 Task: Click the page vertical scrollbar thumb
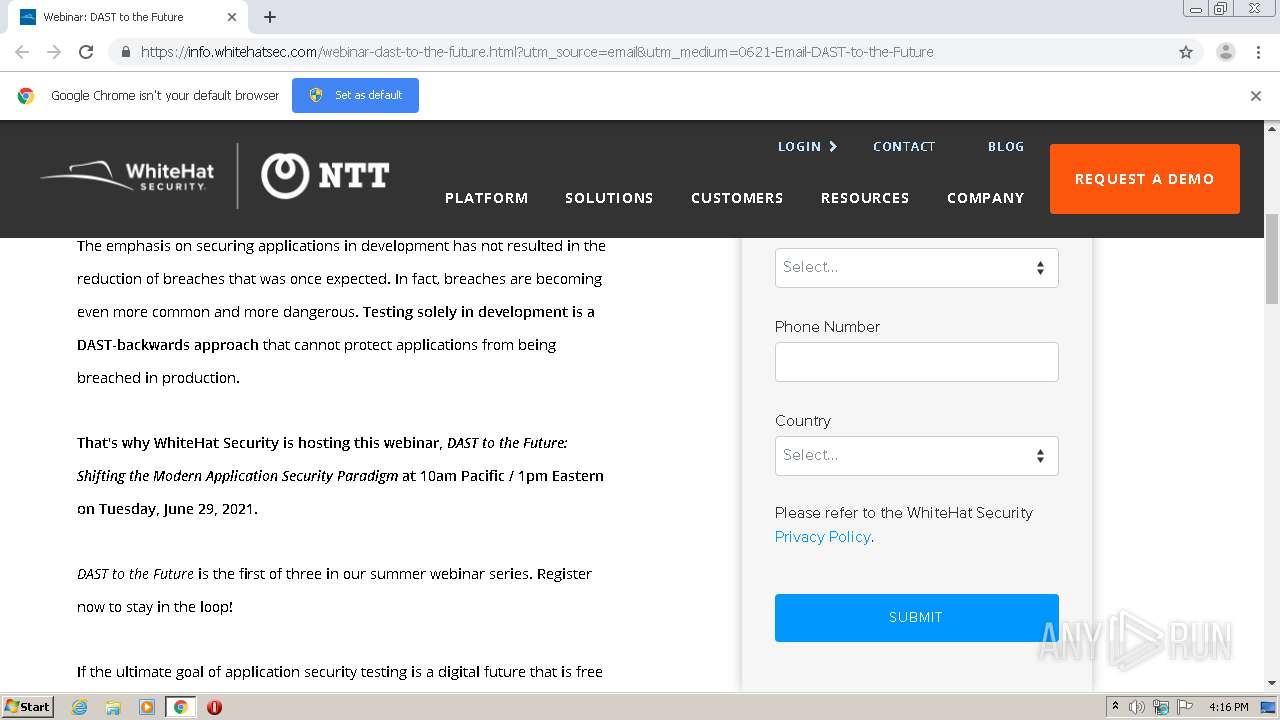1272,258
